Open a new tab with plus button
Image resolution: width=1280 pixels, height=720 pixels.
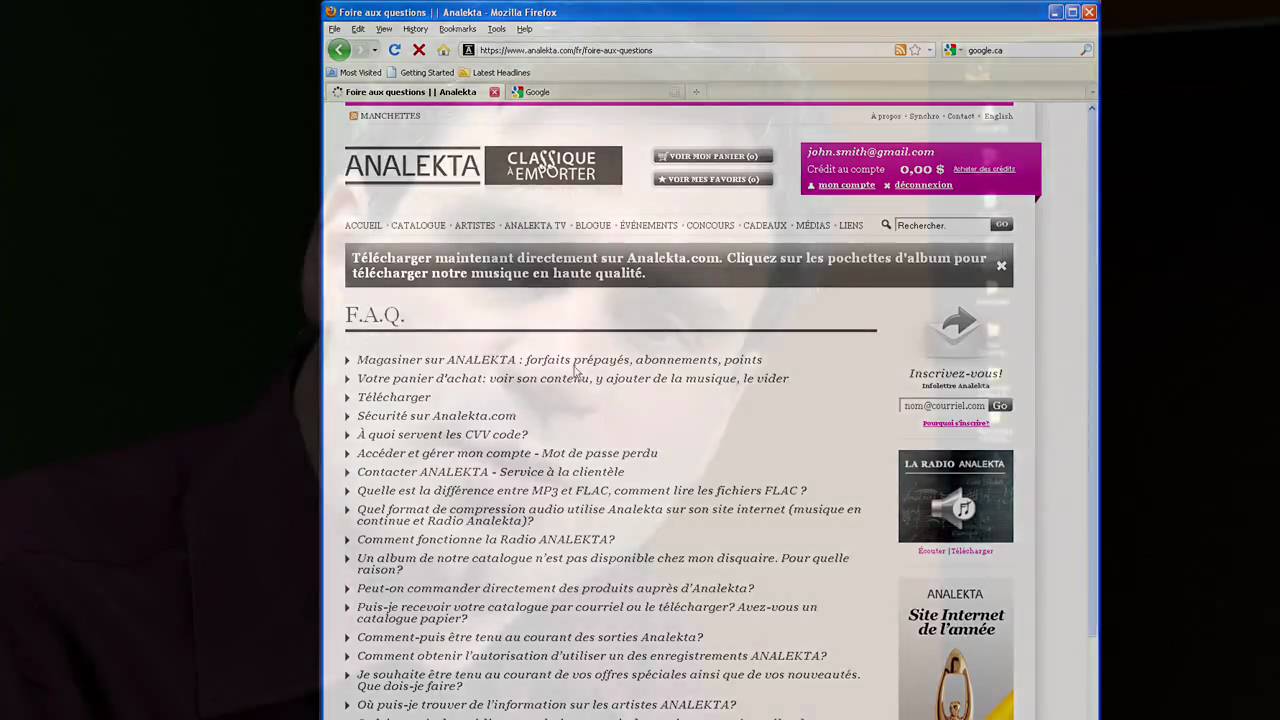pyautogui.click(x=696, y=92)
